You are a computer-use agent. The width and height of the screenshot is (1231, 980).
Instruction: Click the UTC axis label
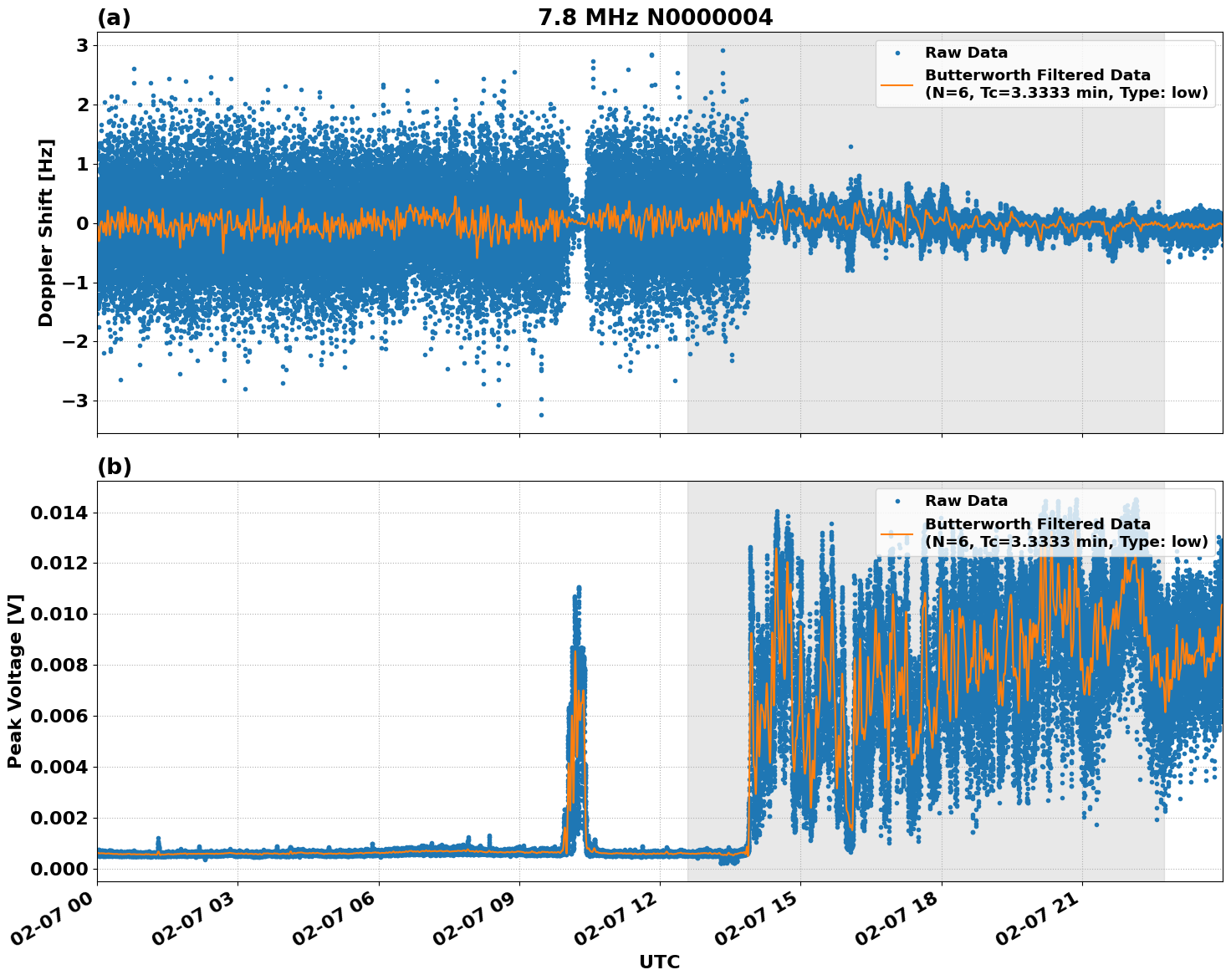pos(658,962)
